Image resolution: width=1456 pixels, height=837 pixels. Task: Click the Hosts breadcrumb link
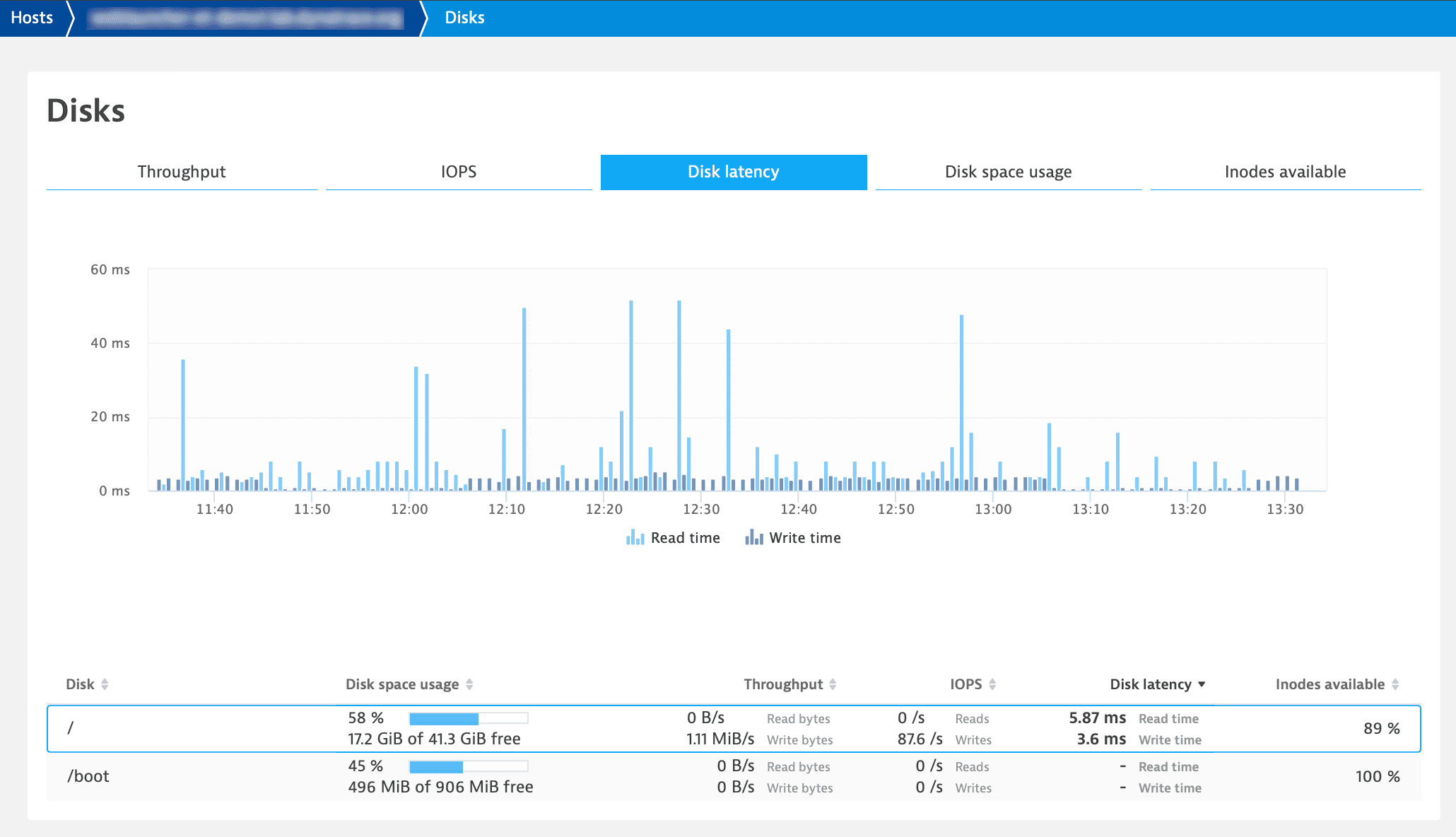coord(32,18)
